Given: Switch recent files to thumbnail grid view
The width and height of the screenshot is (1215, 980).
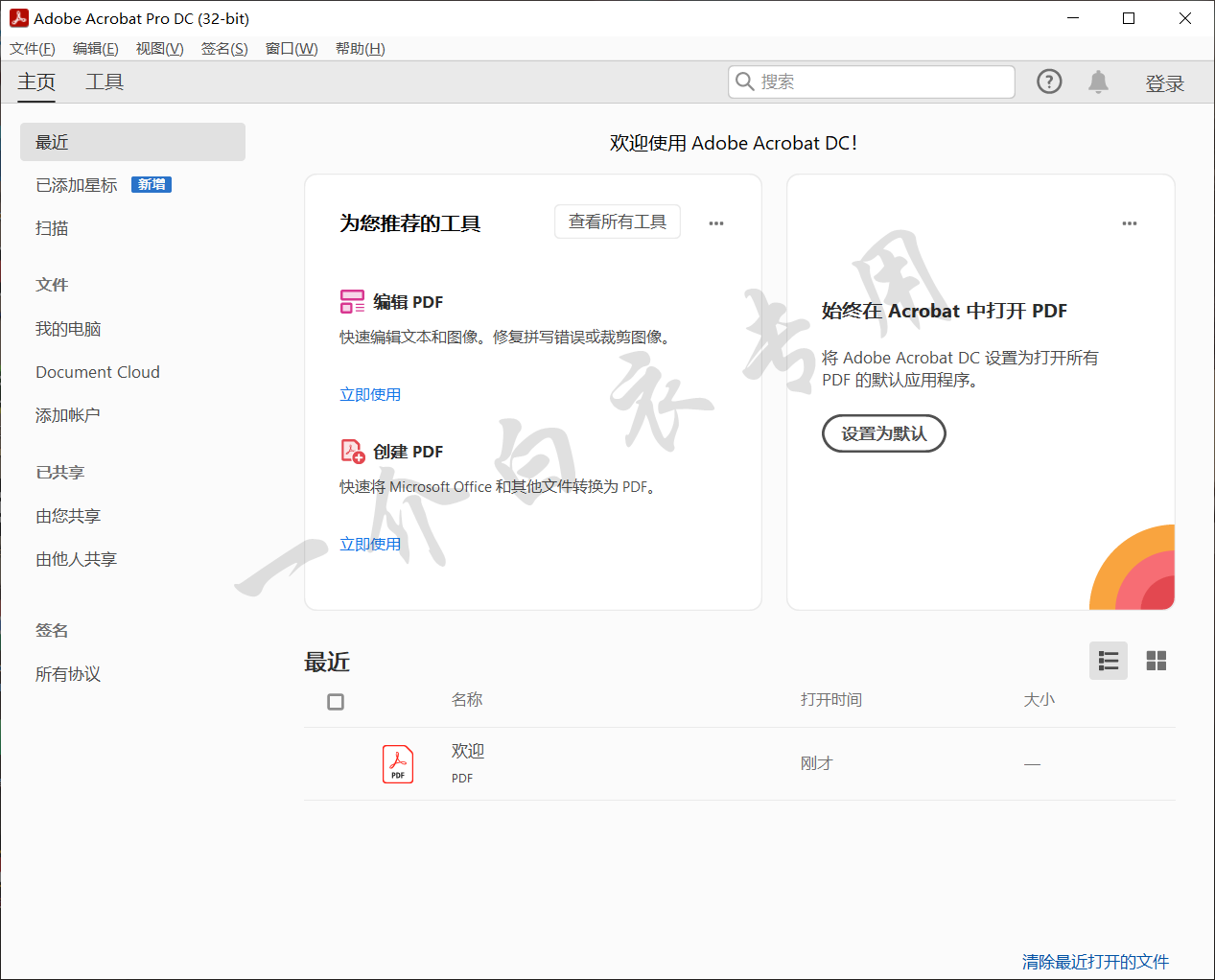Looking at the screenshot, I should tap(1157, 661).
